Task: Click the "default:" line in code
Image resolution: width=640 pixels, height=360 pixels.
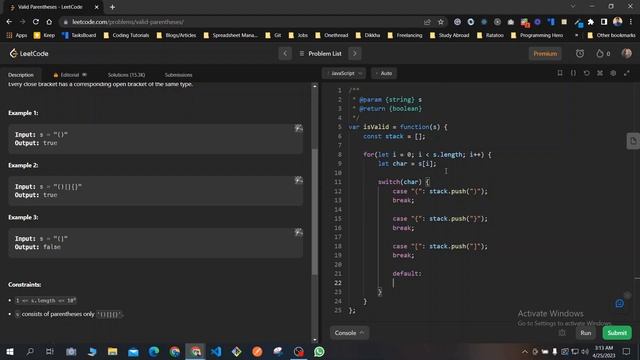Action: coord(407,273)
